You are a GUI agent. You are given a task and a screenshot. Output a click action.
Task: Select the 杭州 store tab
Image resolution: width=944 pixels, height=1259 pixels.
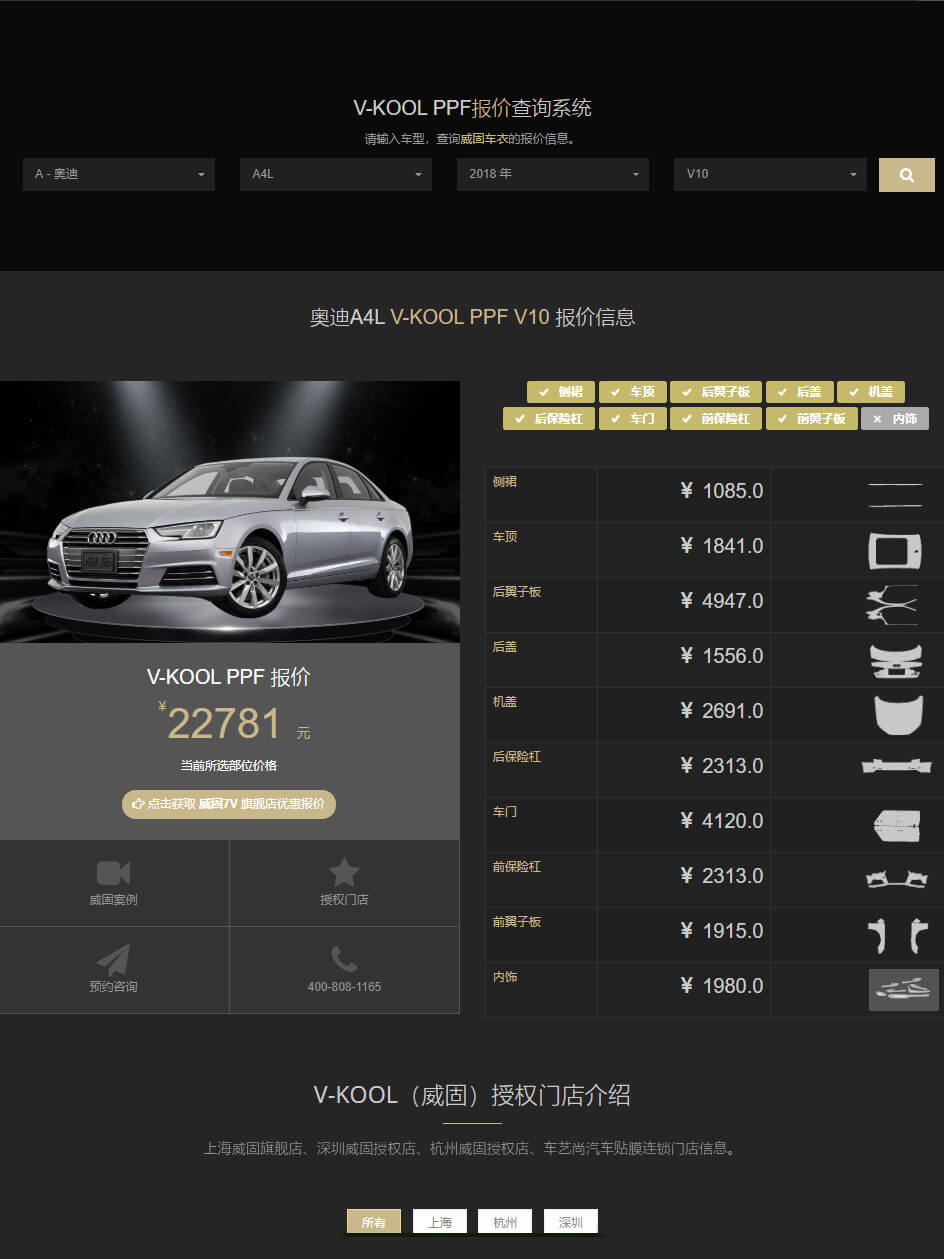click(505, 1222)
